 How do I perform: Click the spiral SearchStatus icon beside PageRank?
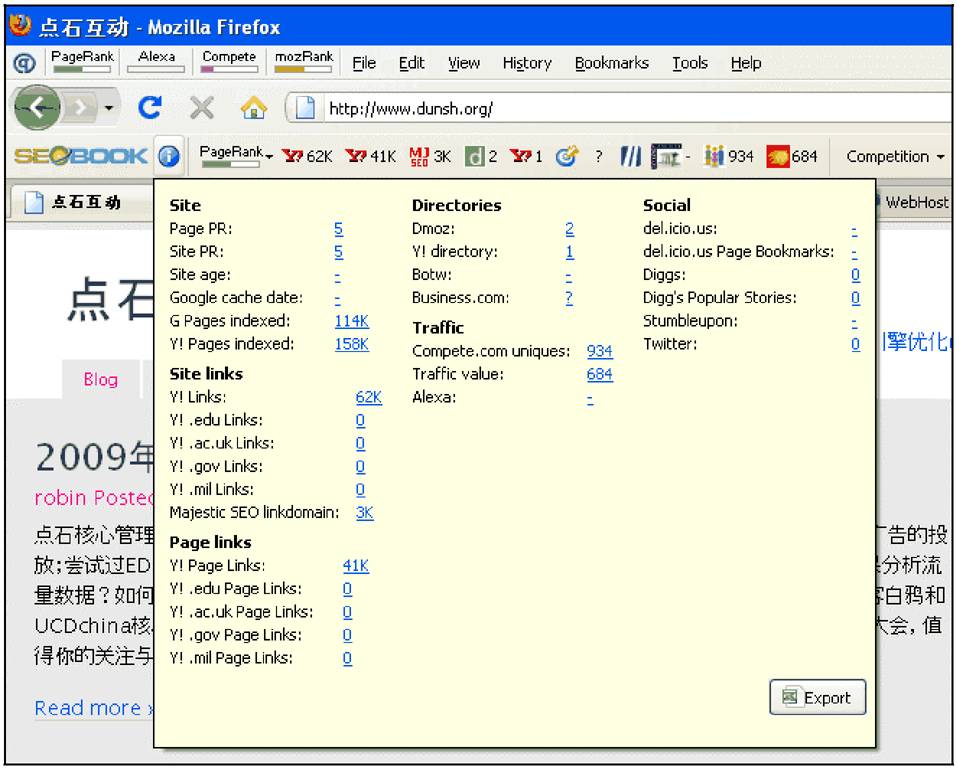24,63
